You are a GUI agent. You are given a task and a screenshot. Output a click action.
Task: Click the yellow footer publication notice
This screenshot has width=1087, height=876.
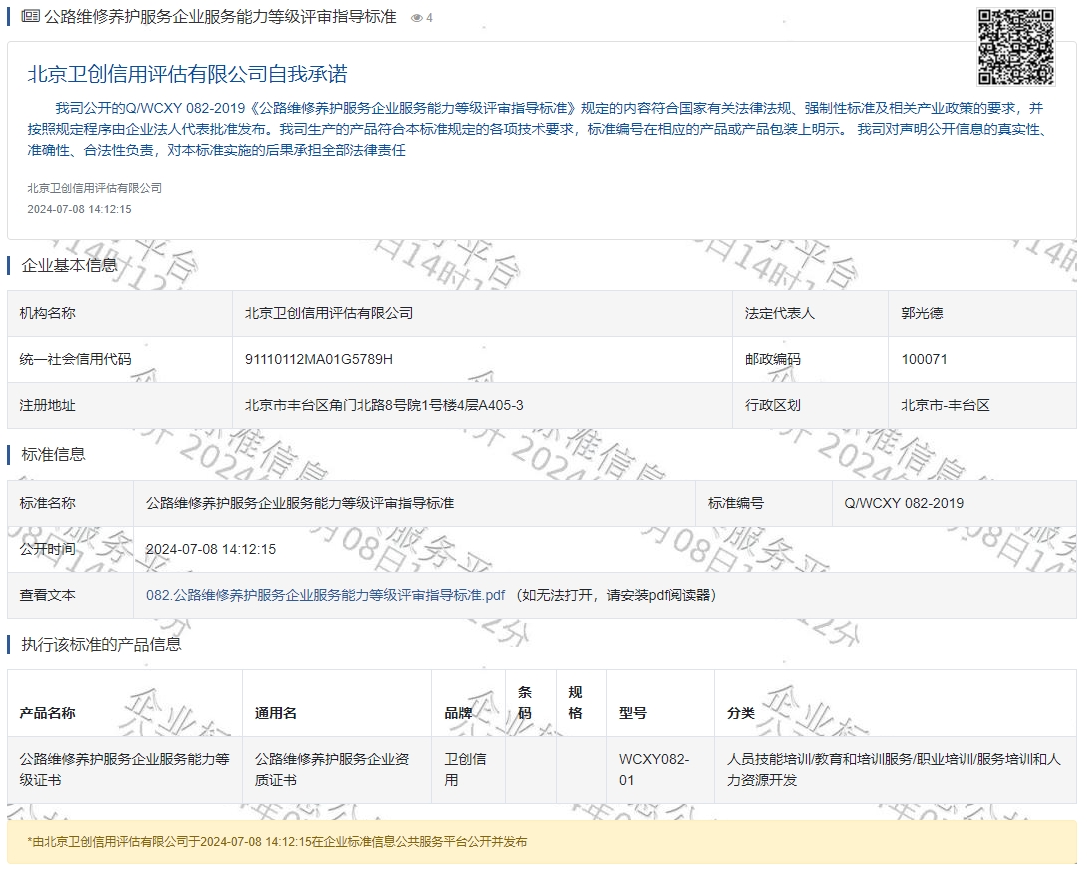click(542, 842)
